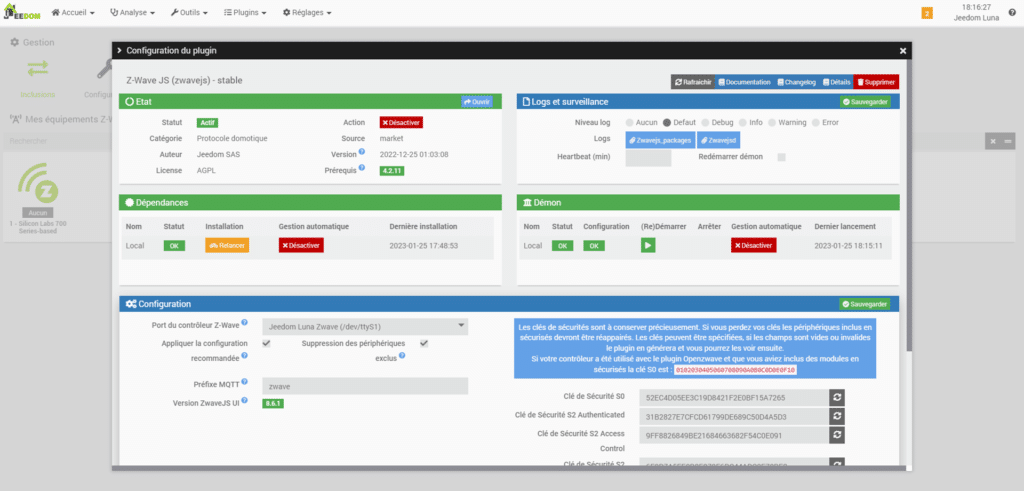This screenshot has width=1024, height=491.
Task: Toggle Suppression des périphériques exclus checkbox
Action: (424, 343)
